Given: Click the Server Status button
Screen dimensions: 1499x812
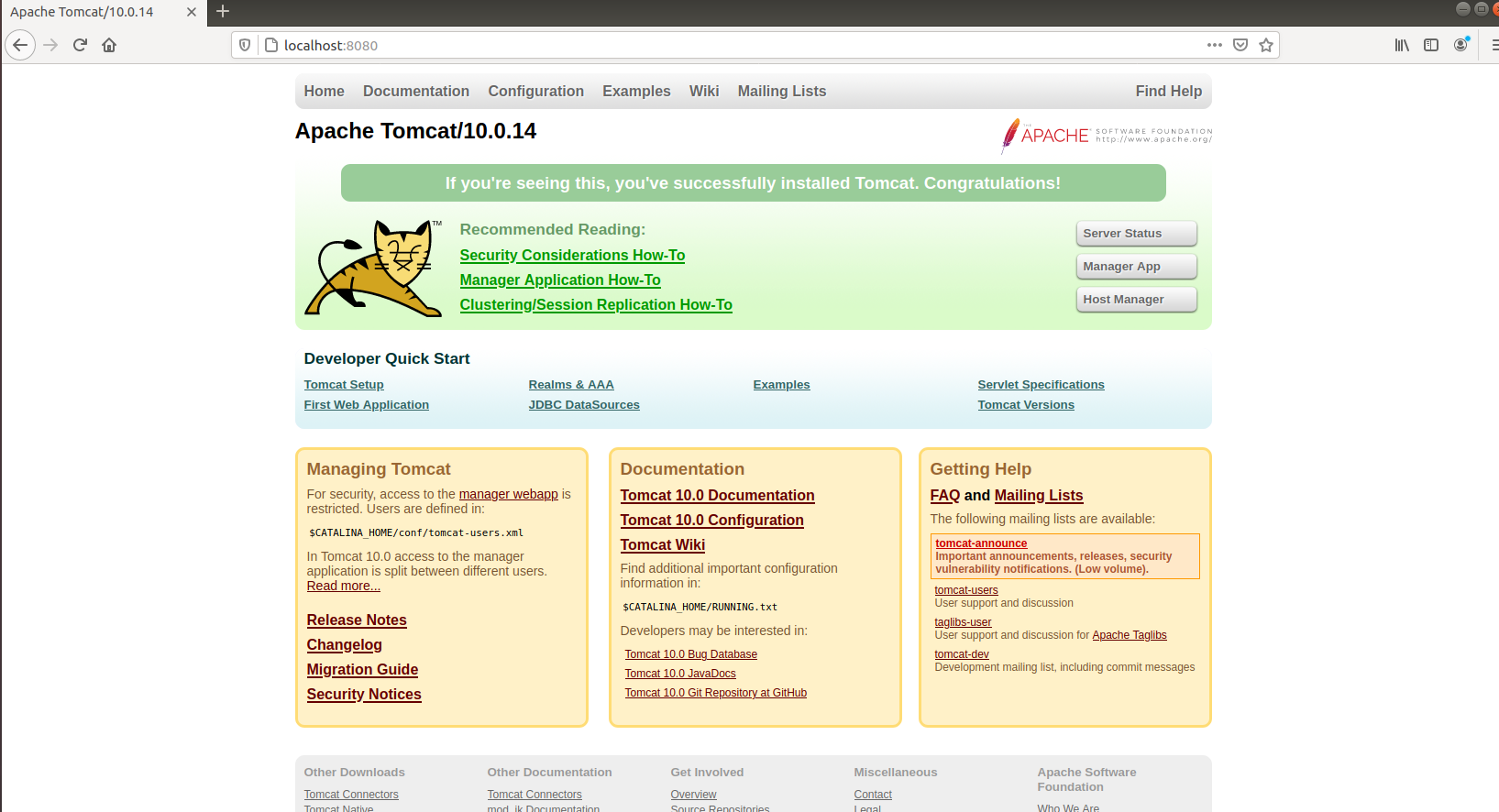Looking at the screenshot, I should (1137, 234).
